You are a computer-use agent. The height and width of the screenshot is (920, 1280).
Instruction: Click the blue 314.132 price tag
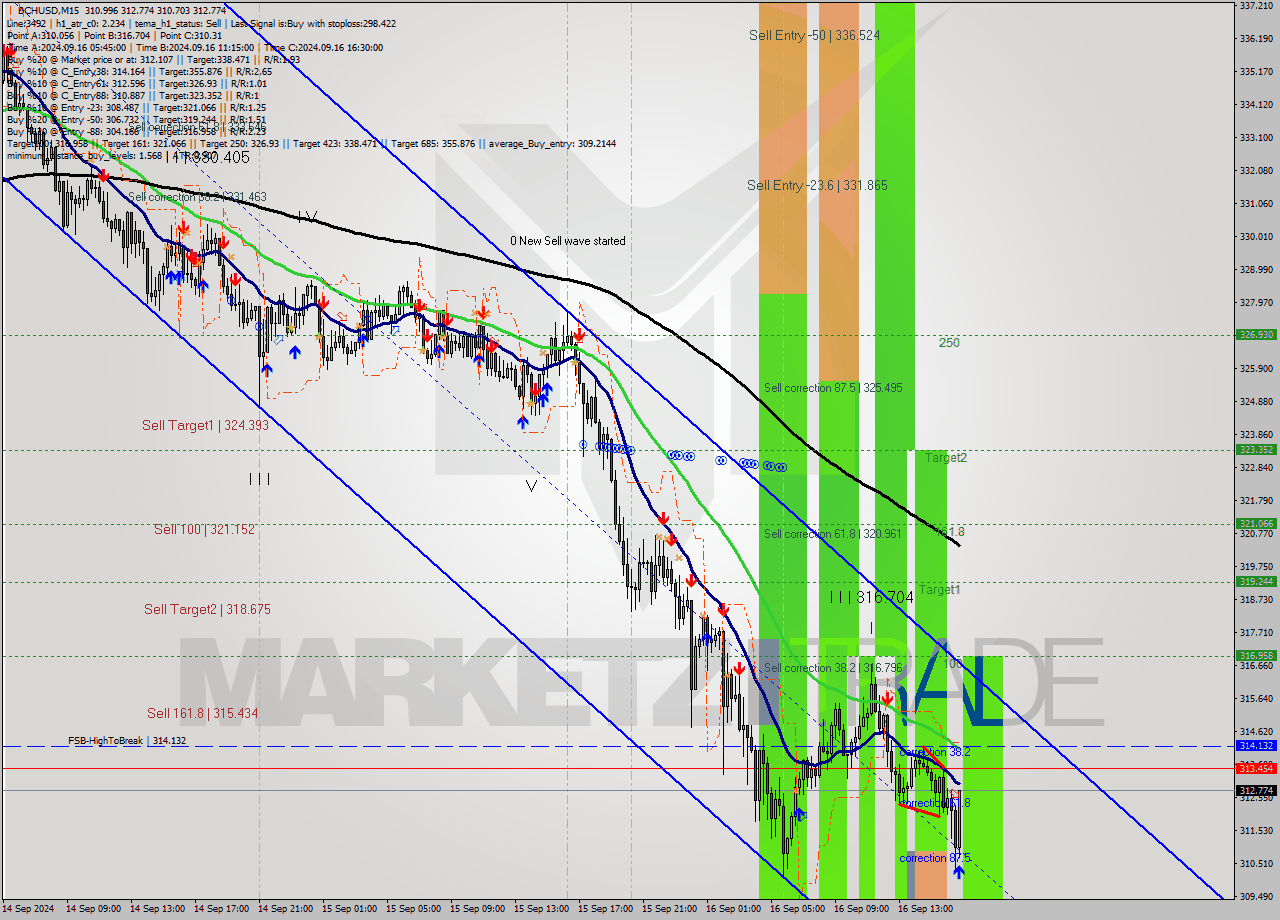pyautogui.click(x=1256, y=746)
